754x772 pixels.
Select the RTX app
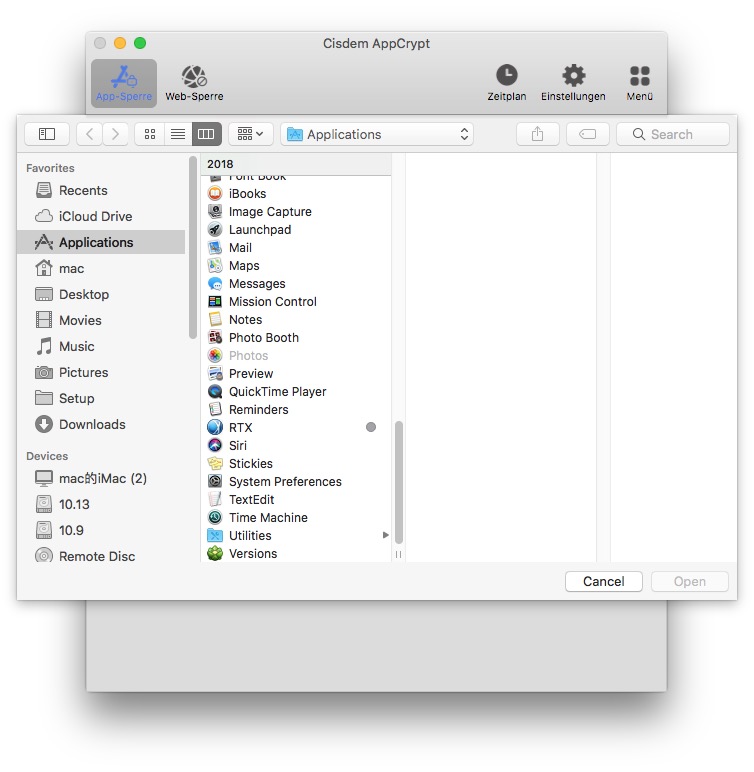296,427
